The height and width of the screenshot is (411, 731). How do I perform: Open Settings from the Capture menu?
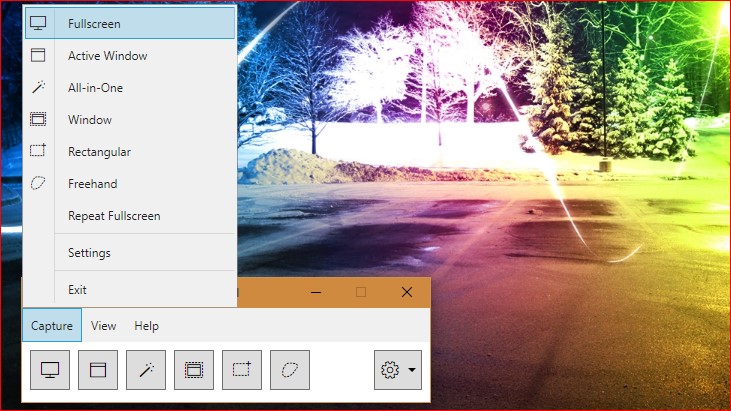[x=130, y=253]
